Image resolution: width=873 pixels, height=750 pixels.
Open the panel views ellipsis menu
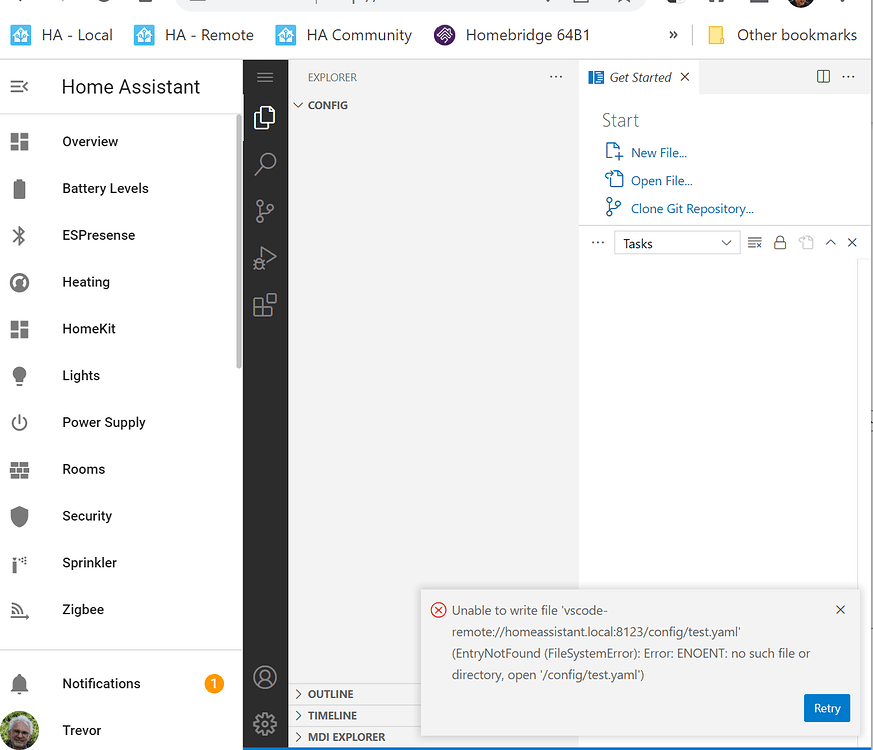point(597,243)
